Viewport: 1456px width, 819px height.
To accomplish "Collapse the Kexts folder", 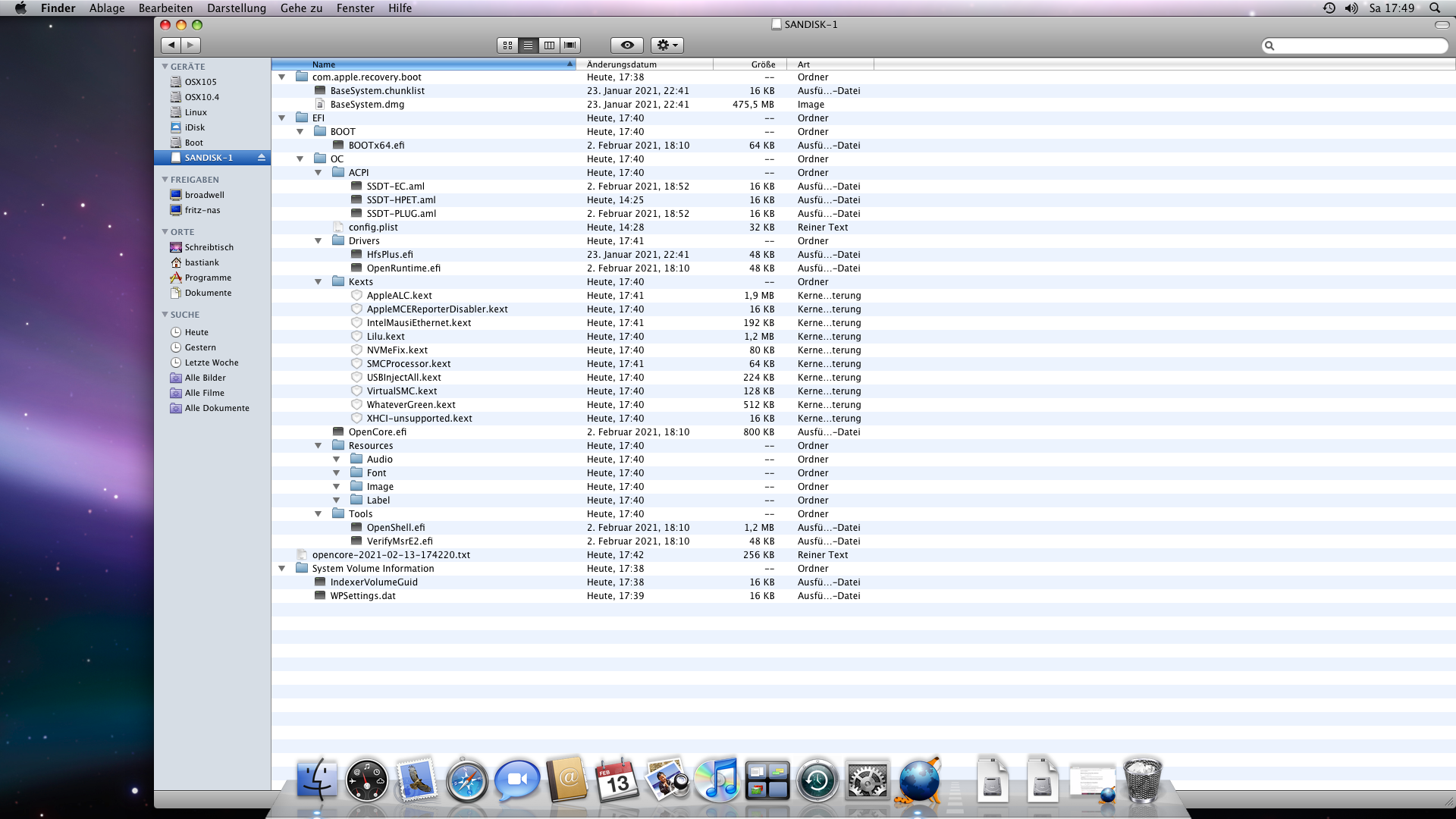I will click(x=318, y=282).
